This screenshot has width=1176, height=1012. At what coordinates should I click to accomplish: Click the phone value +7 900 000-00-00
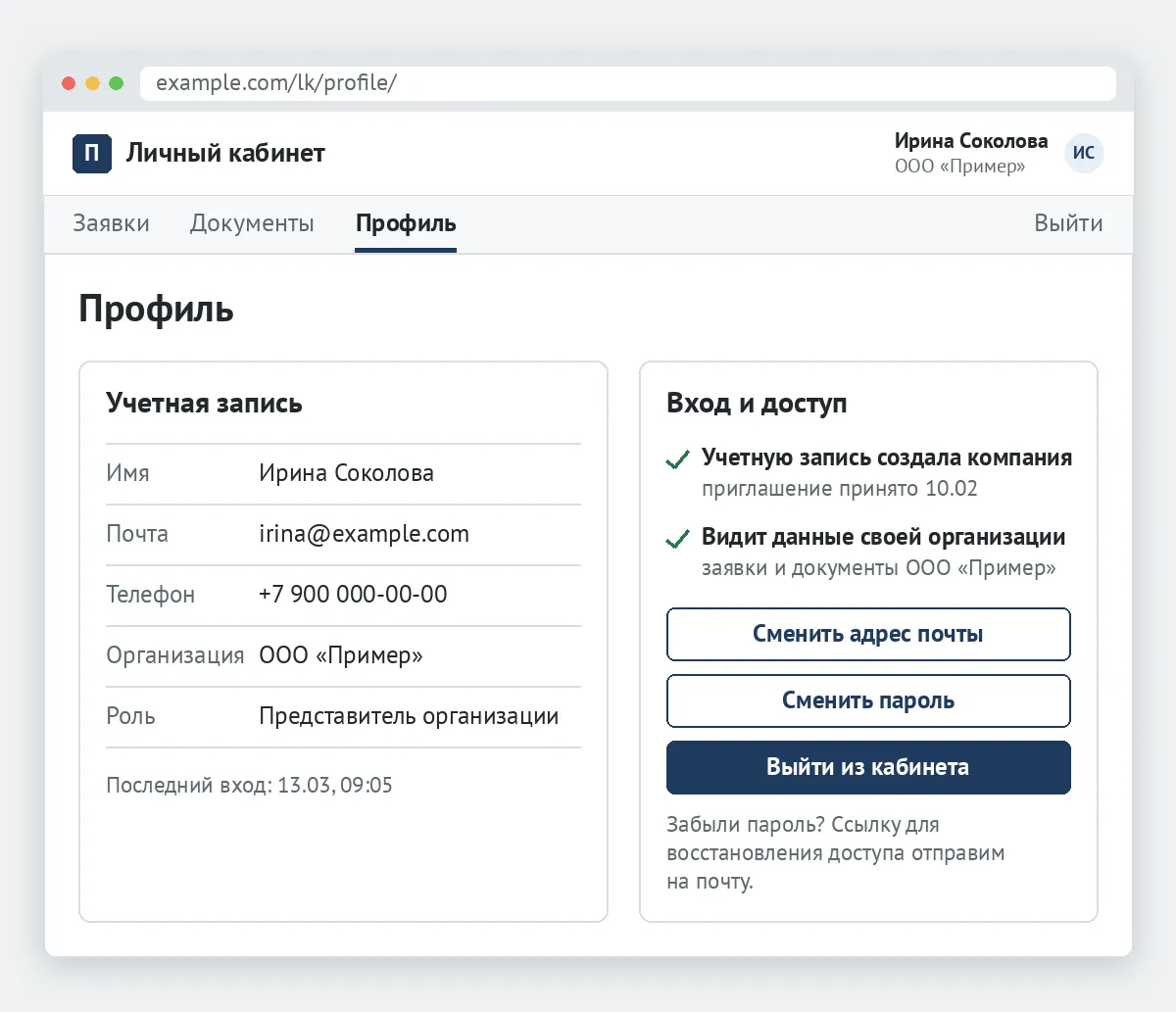pos(353,595)
